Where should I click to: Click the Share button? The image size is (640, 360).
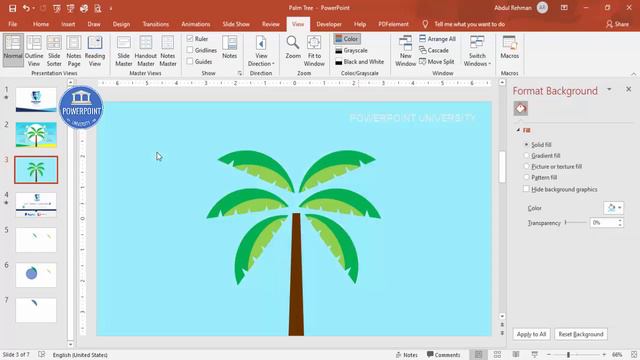click(618, 24)
